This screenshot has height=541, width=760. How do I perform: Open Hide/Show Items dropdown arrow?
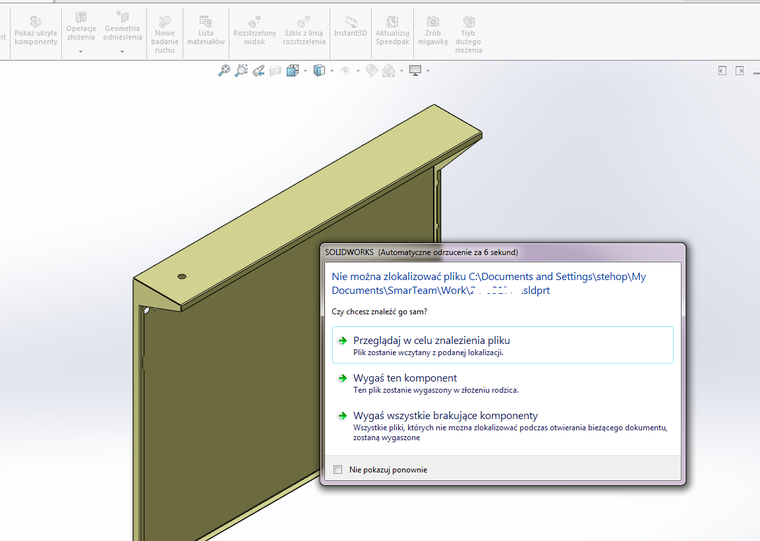tap(358, 71)
